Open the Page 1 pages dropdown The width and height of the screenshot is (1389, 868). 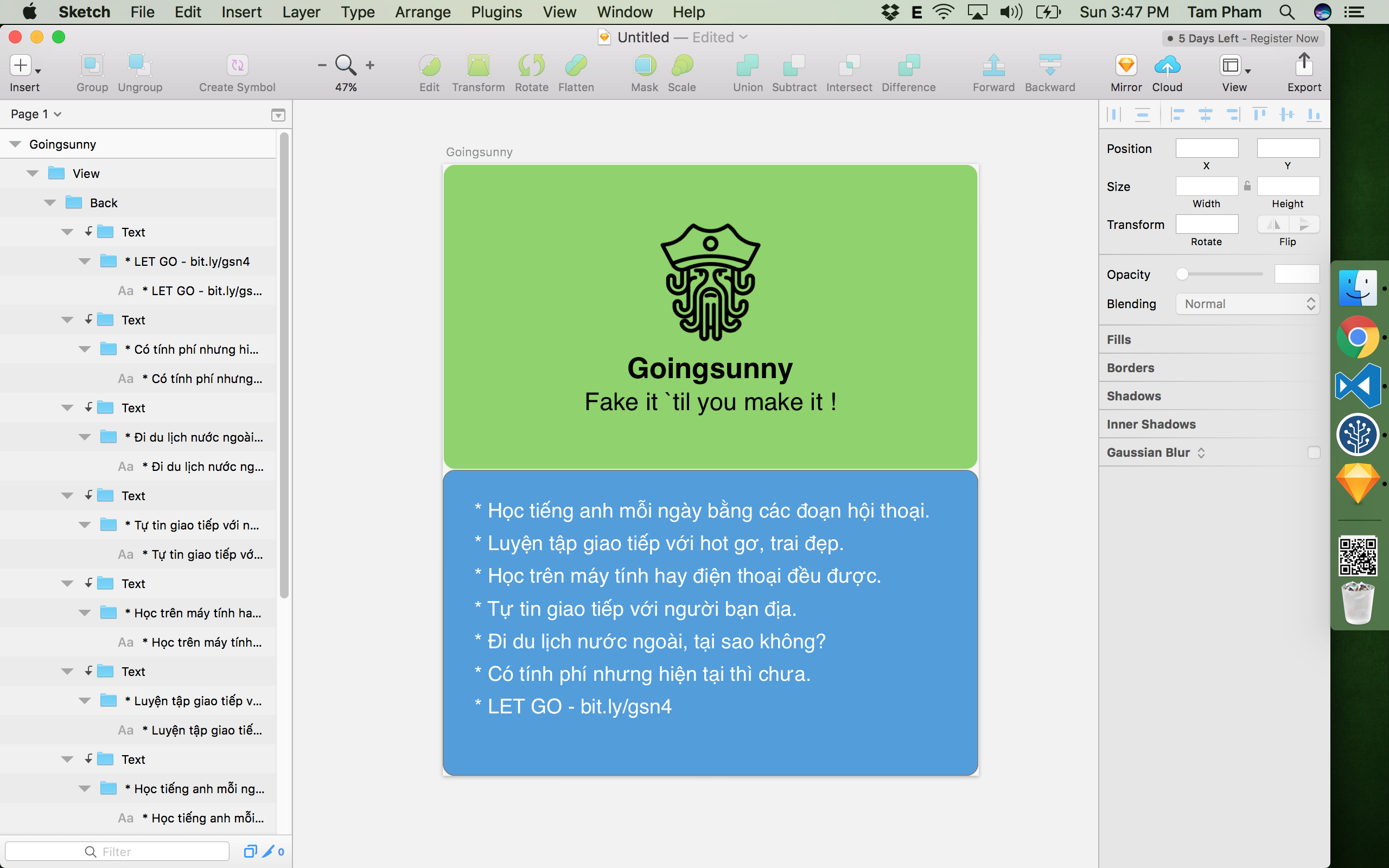[x=36, y=114]
